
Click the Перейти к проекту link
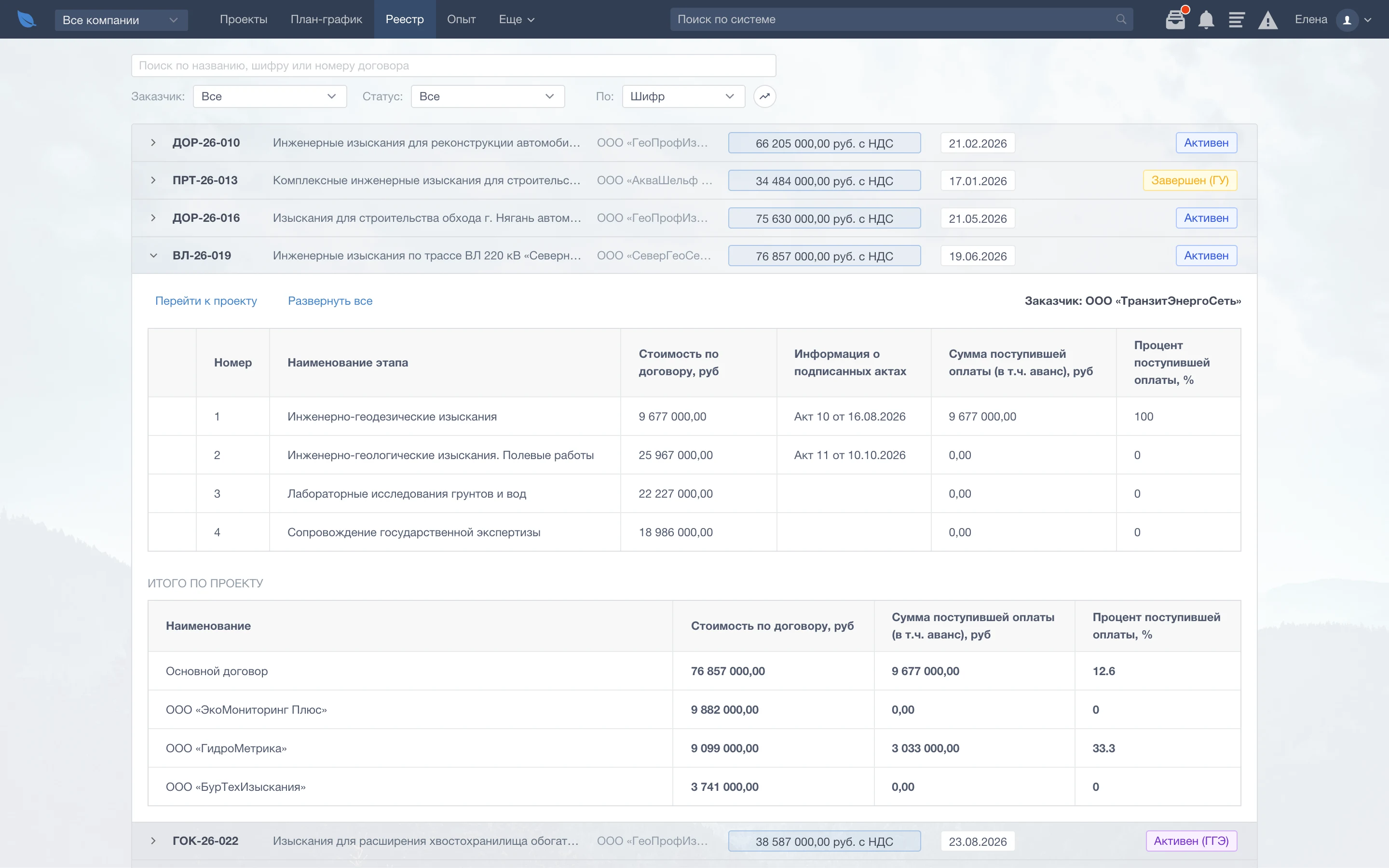point(206,301)
